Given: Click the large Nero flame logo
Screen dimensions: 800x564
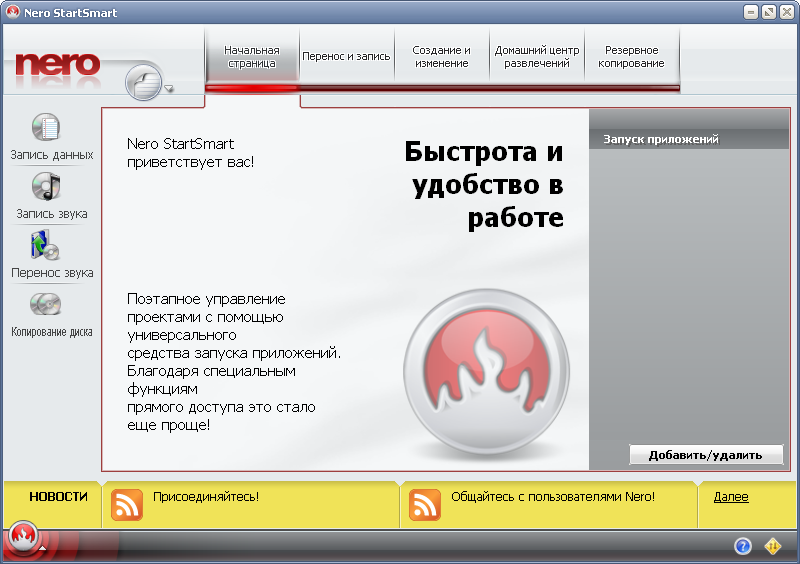Looking at the screenshot, I should 486,372.
